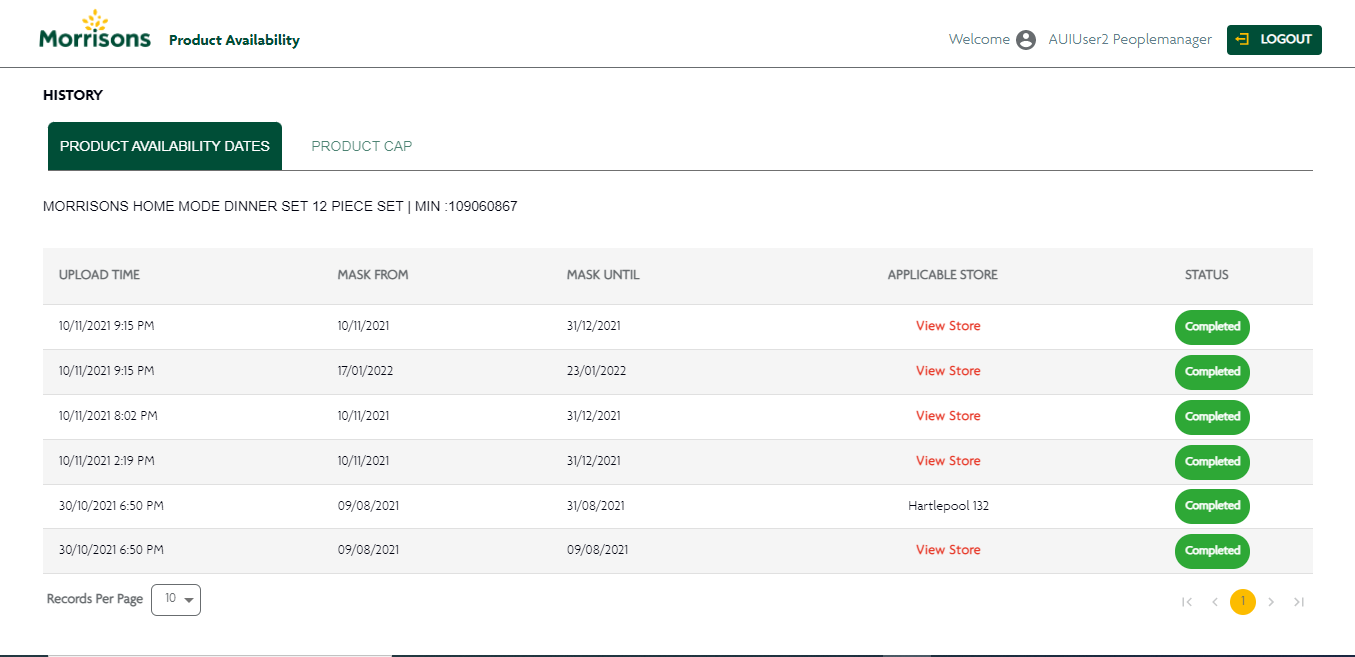Click the HISTORY heading
The height and width of the screenshot is (657, 1355).
click(x=73, y=96)
